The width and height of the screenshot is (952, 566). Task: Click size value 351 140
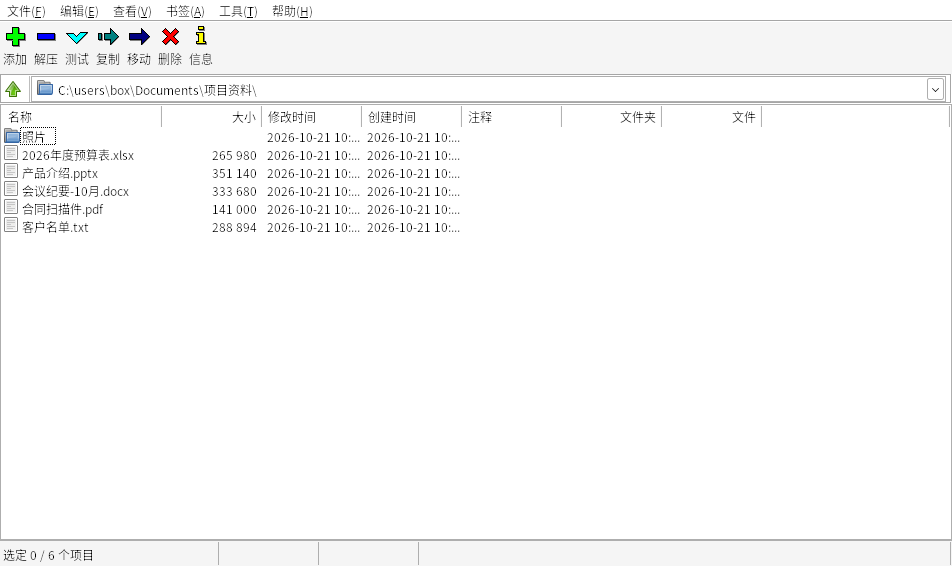pyautogui.click(x=234, y=174)
